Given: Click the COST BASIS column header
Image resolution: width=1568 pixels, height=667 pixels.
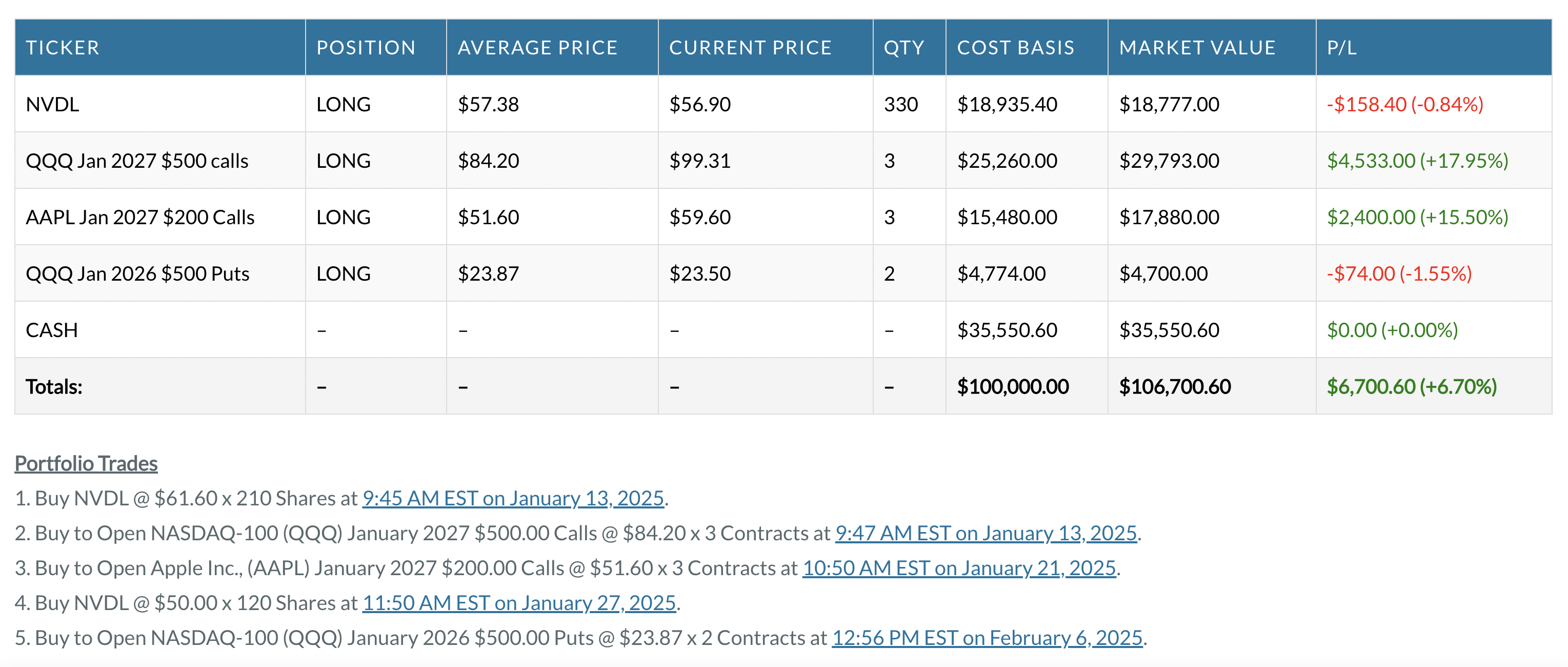Looking at the screenshot, I should coord(1015,48).
